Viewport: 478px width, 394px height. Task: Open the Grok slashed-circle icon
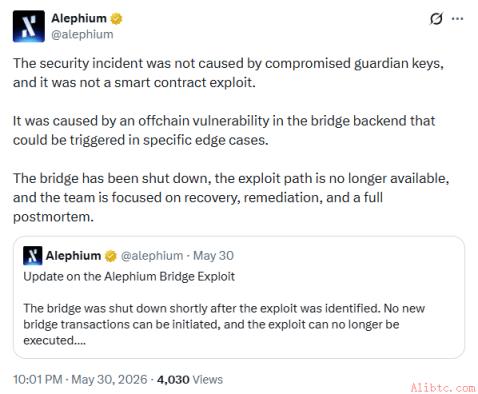coord(436,19)
